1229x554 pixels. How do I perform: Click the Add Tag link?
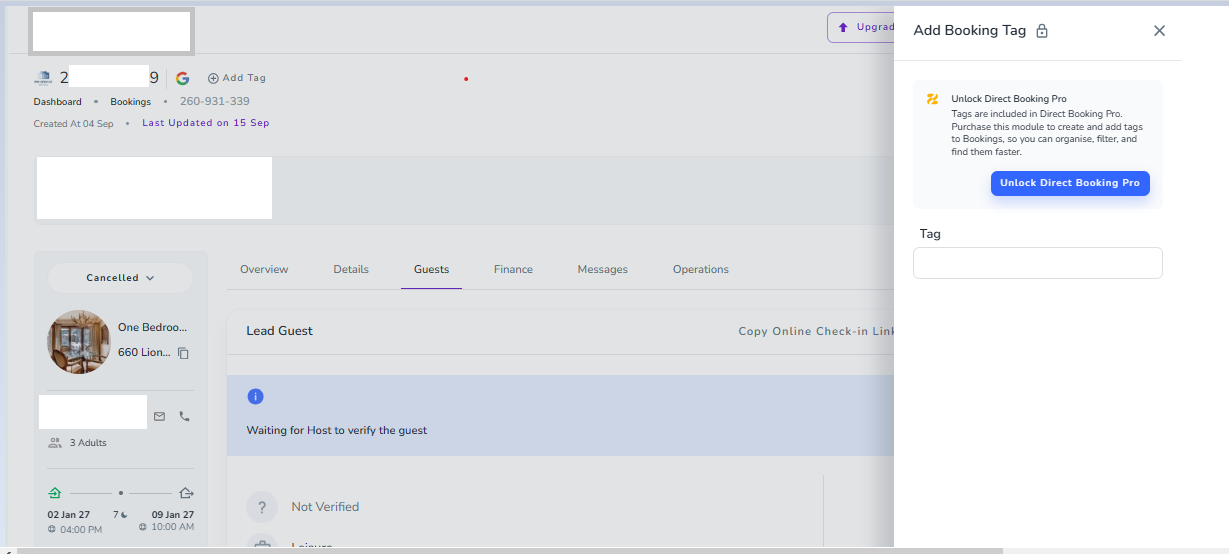click(237, 78)
